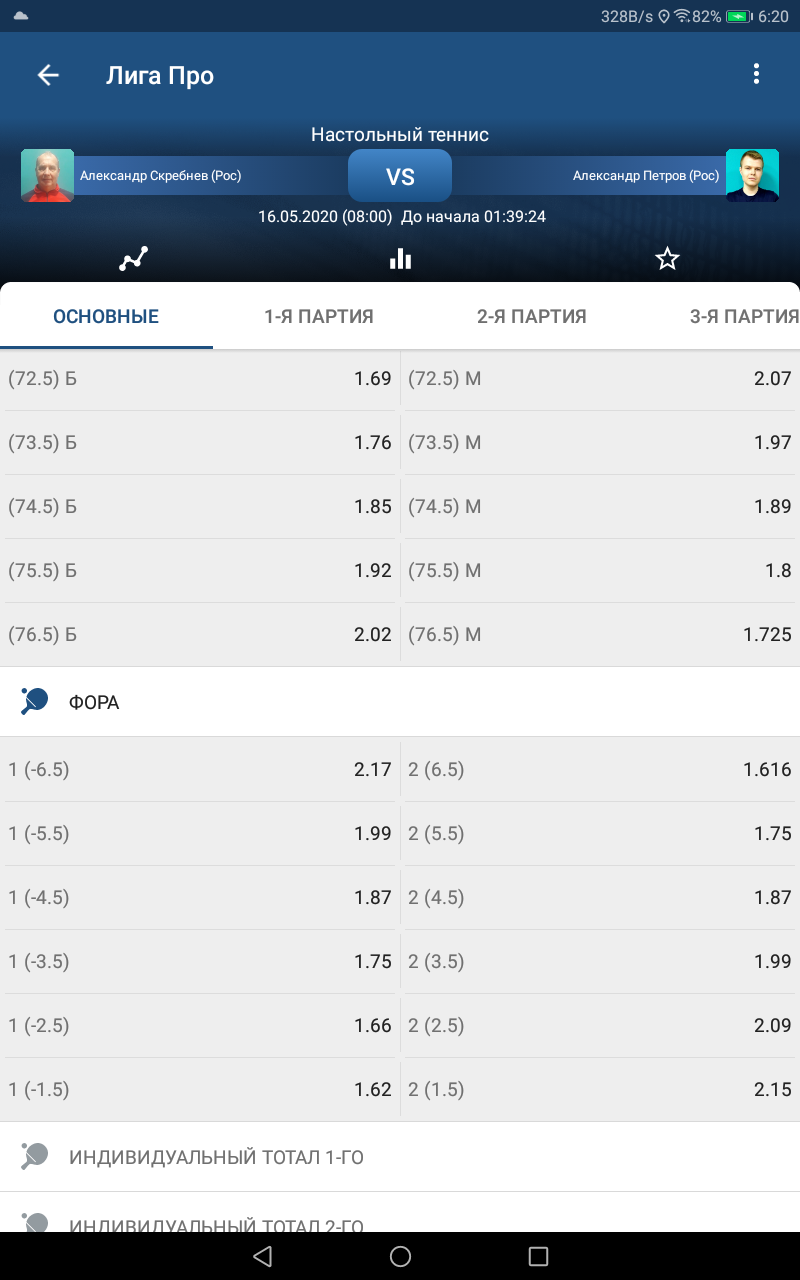Tap the back arrow icon
This screenshot has height=1280, width=800.
click(48, 75)
